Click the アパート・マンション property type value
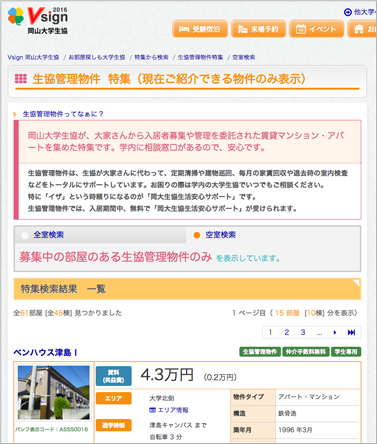 tap(309, 397)
